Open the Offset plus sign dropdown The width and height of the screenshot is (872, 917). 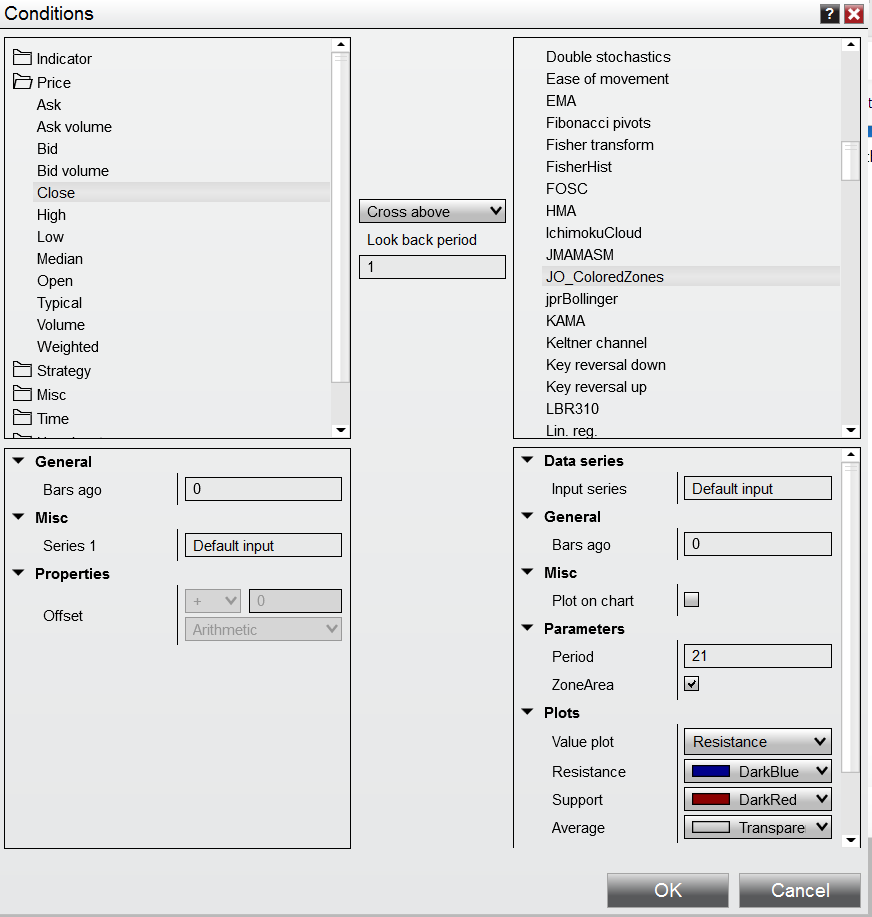(213, 601)
